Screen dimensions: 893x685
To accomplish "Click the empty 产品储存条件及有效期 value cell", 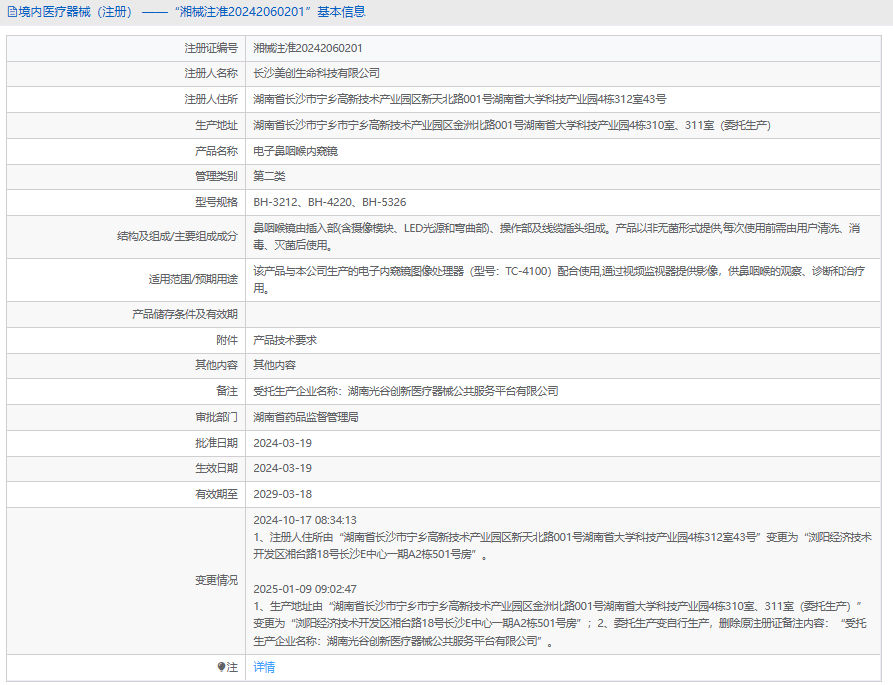I will tap(563, 314).
